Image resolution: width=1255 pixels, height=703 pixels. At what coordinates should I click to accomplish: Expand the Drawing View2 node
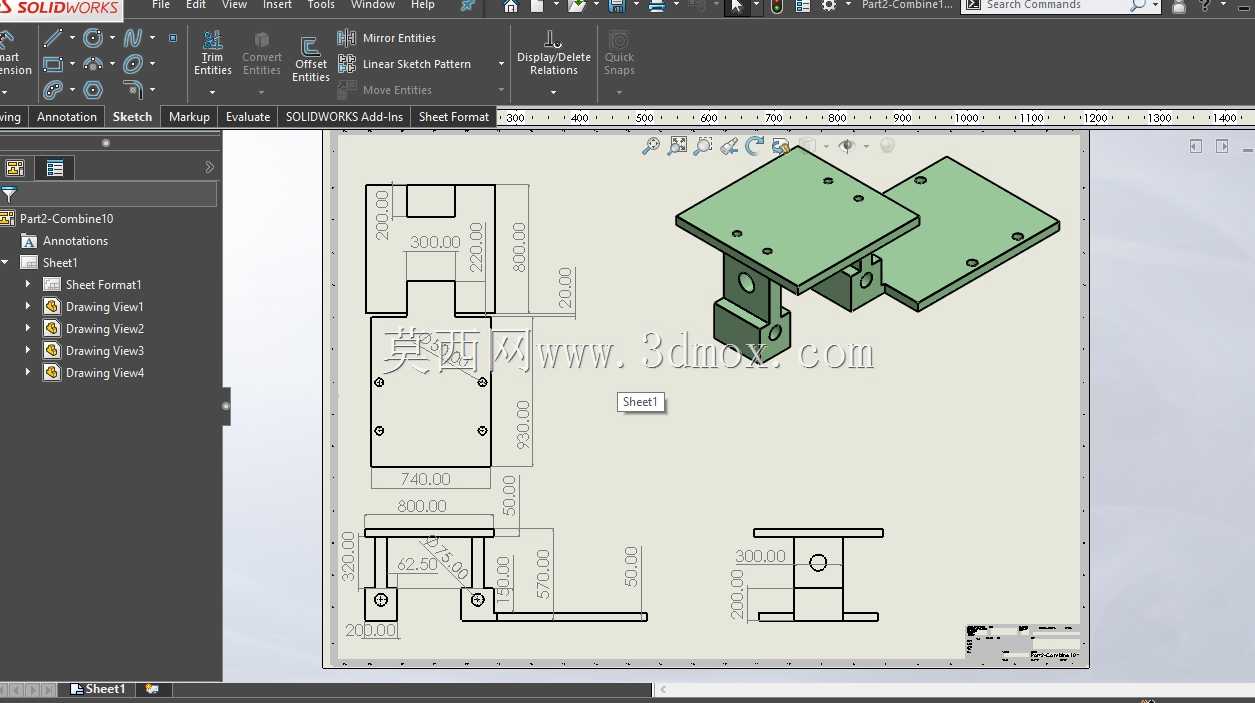(28, 329)
